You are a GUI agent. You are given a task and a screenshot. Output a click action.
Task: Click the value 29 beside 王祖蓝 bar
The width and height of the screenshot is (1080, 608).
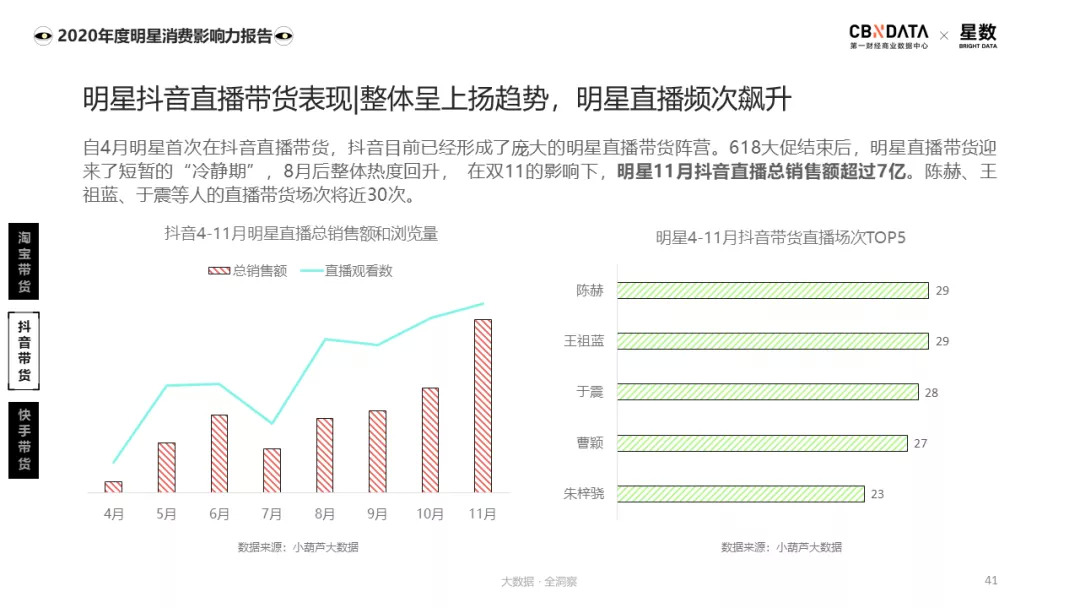(942, 342)
